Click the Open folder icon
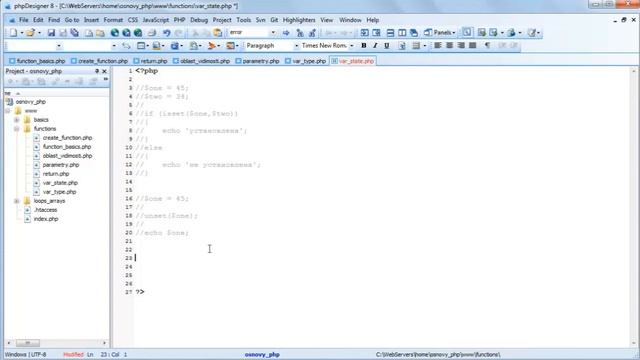640x360 pixels. pyautogui.click(x=30, y=33)
